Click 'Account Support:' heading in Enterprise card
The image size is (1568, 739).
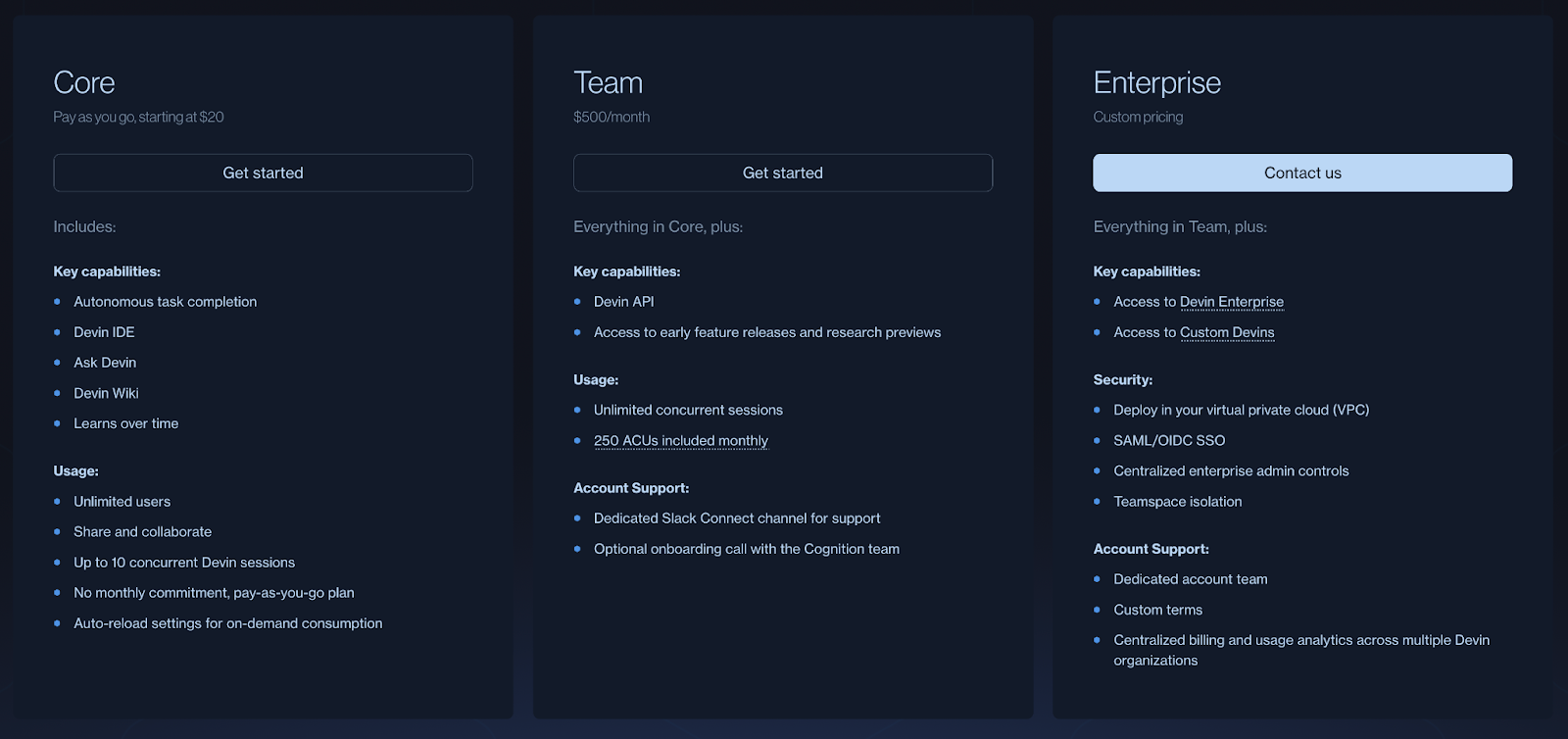tap(1151, 549)
